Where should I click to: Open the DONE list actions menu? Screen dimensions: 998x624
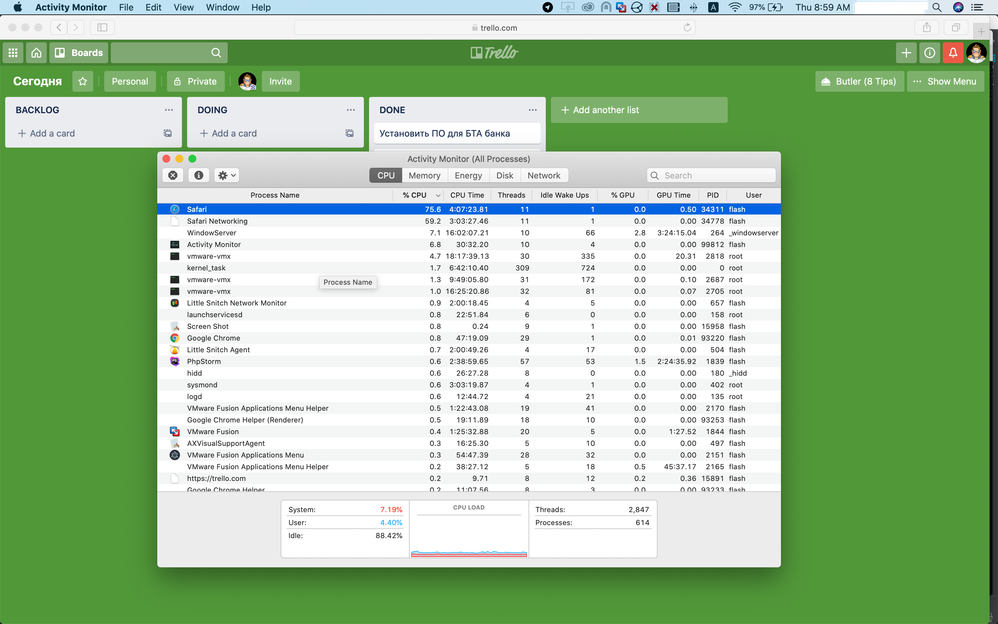click(533, 110)
